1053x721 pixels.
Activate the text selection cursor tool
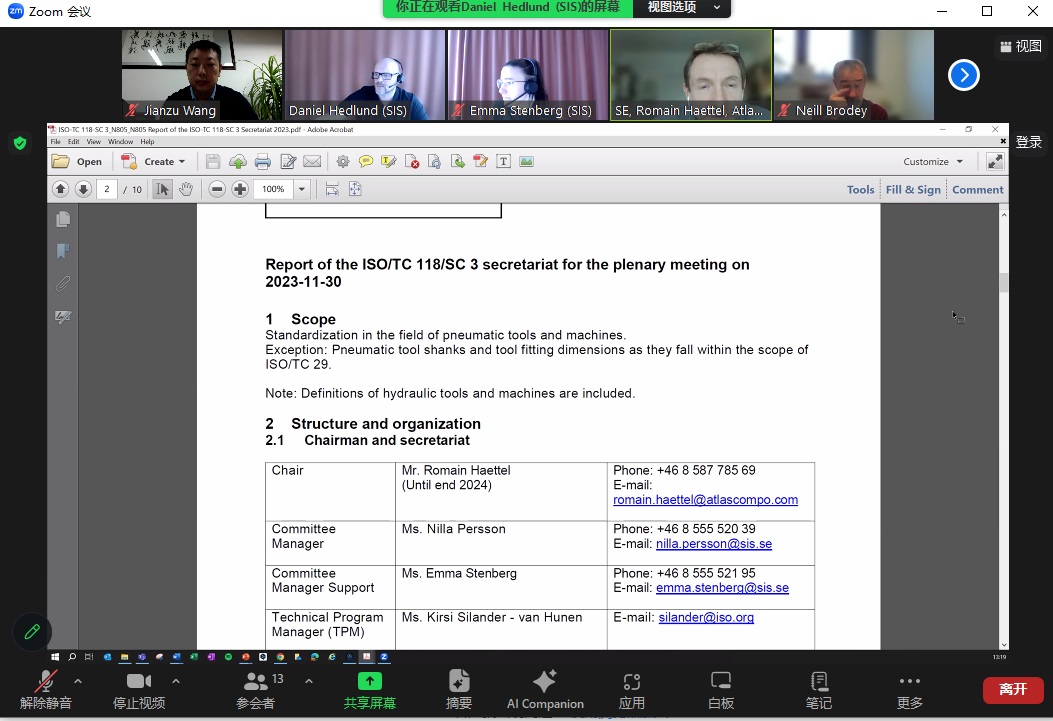click(x=162, y=189)
